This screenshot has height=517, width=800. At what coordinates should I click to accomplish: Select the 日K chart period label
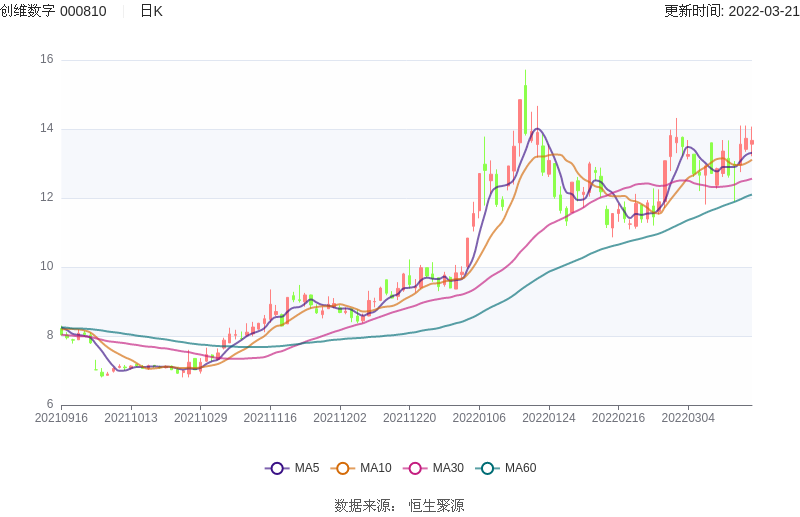tap(151, 11)
